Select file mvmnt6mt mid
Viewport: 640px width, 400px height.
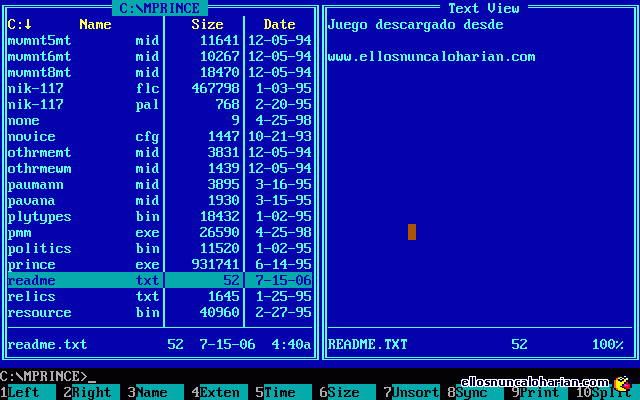coord(160,56)
